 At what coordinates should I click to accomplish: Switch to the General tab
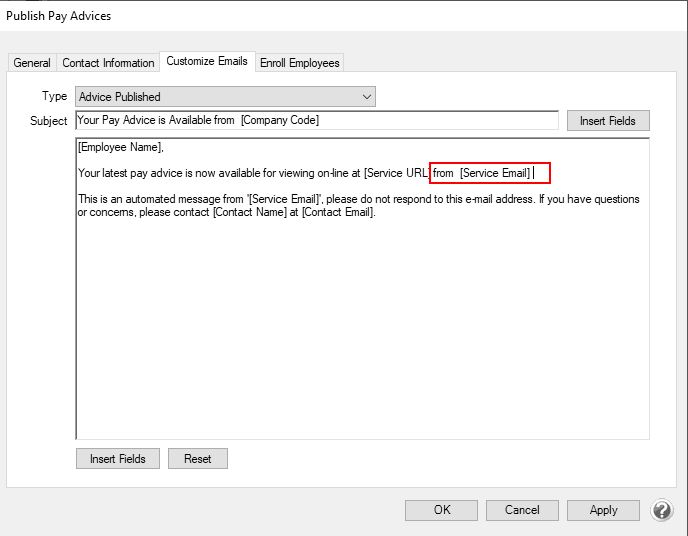(32, 63)
